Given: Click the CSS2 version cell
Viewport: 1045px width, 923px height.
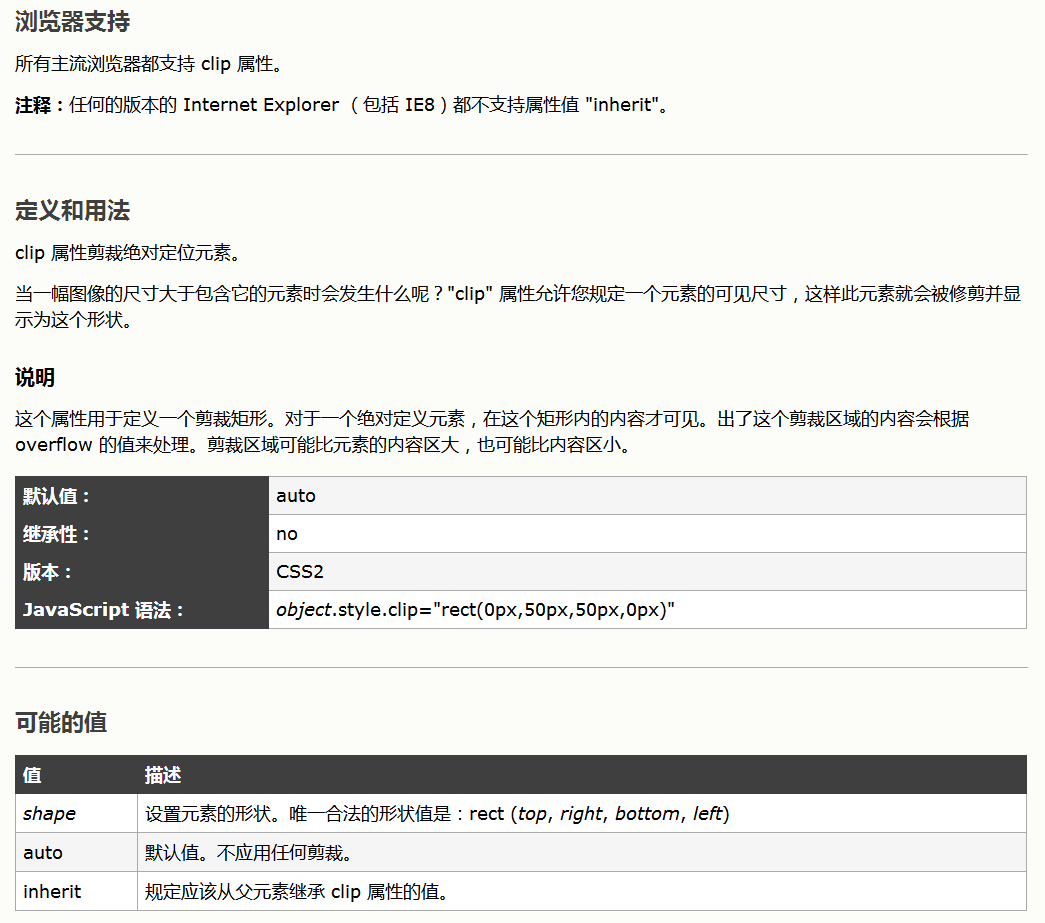Looking at the screenshot, I should 647,572.
